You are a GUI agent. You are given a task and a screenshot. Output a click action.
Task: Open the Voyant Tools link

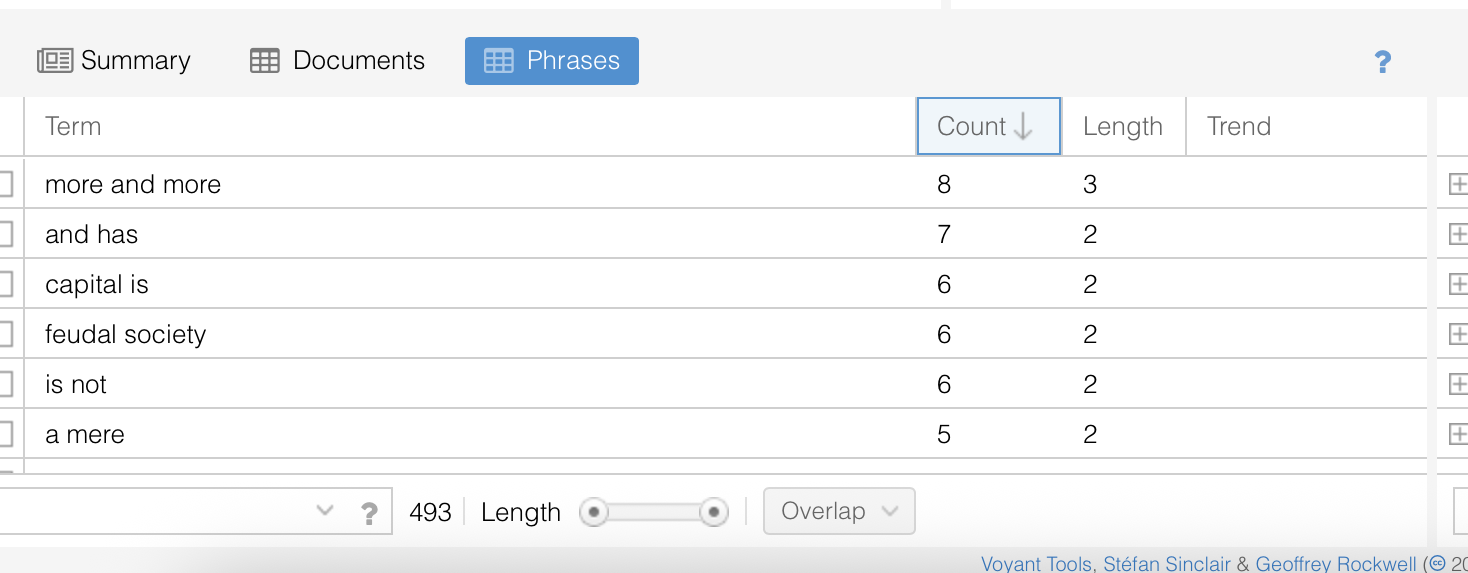[x=1036, y=564]
